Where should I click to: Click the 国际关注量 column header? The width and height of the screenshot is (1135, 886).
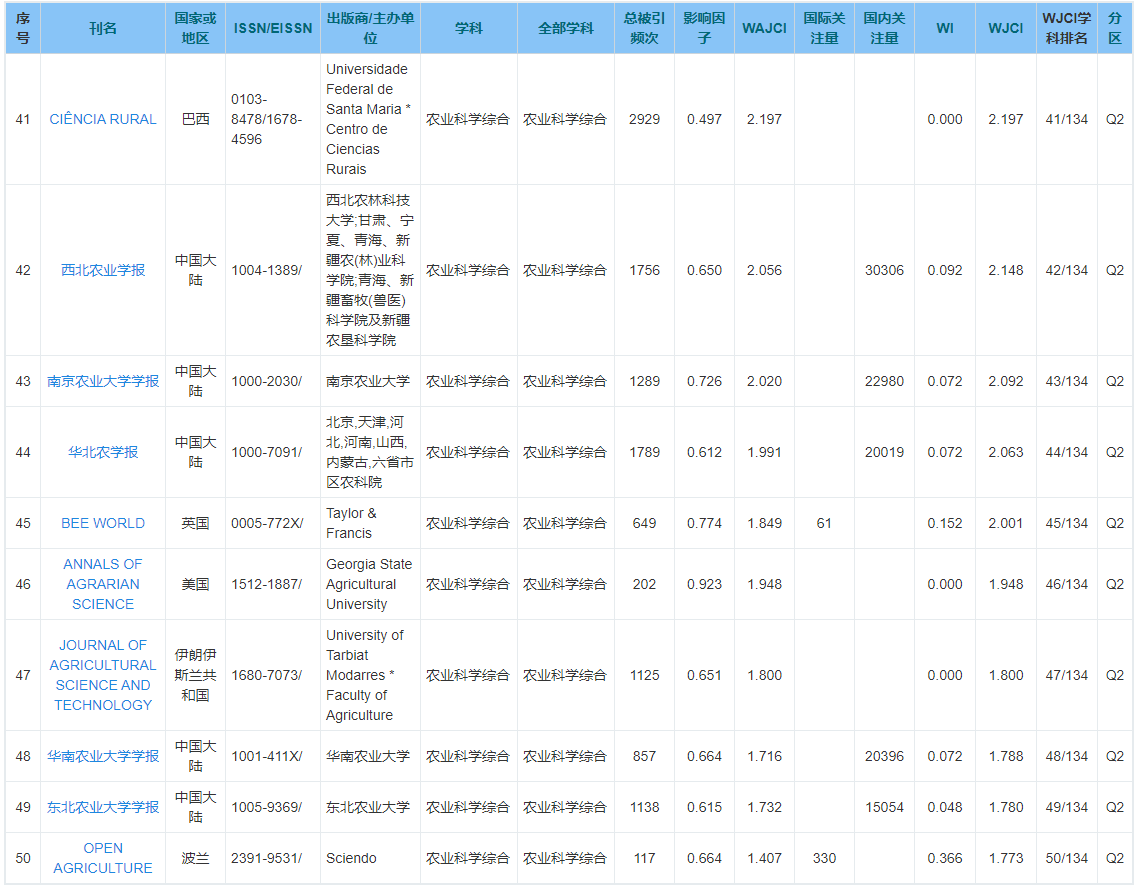coord(824,28)
